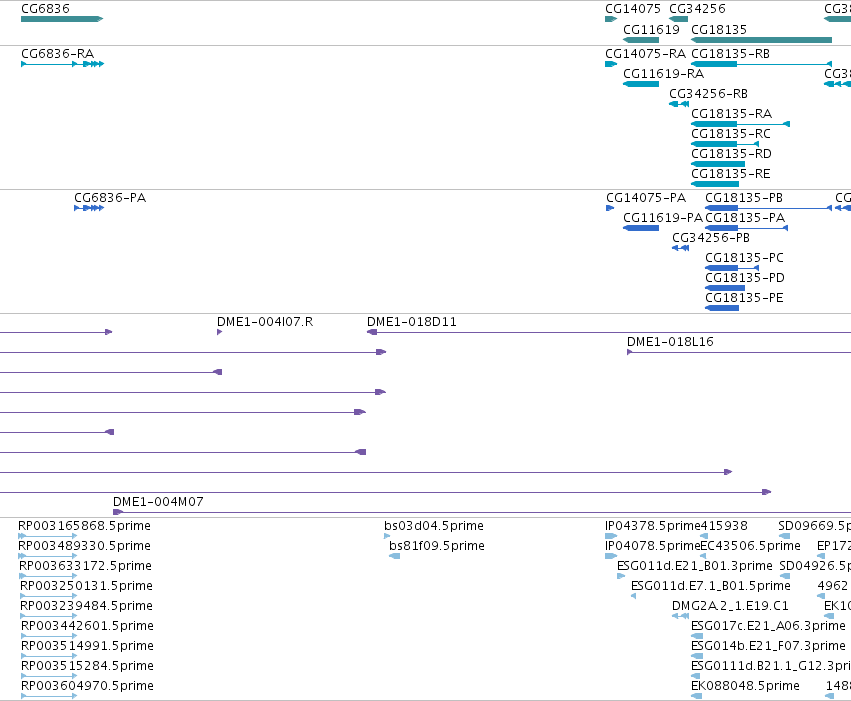Viewport: 851px width, 701px height.
Task: Click protein CG18135-PE label
Action: 744,298
